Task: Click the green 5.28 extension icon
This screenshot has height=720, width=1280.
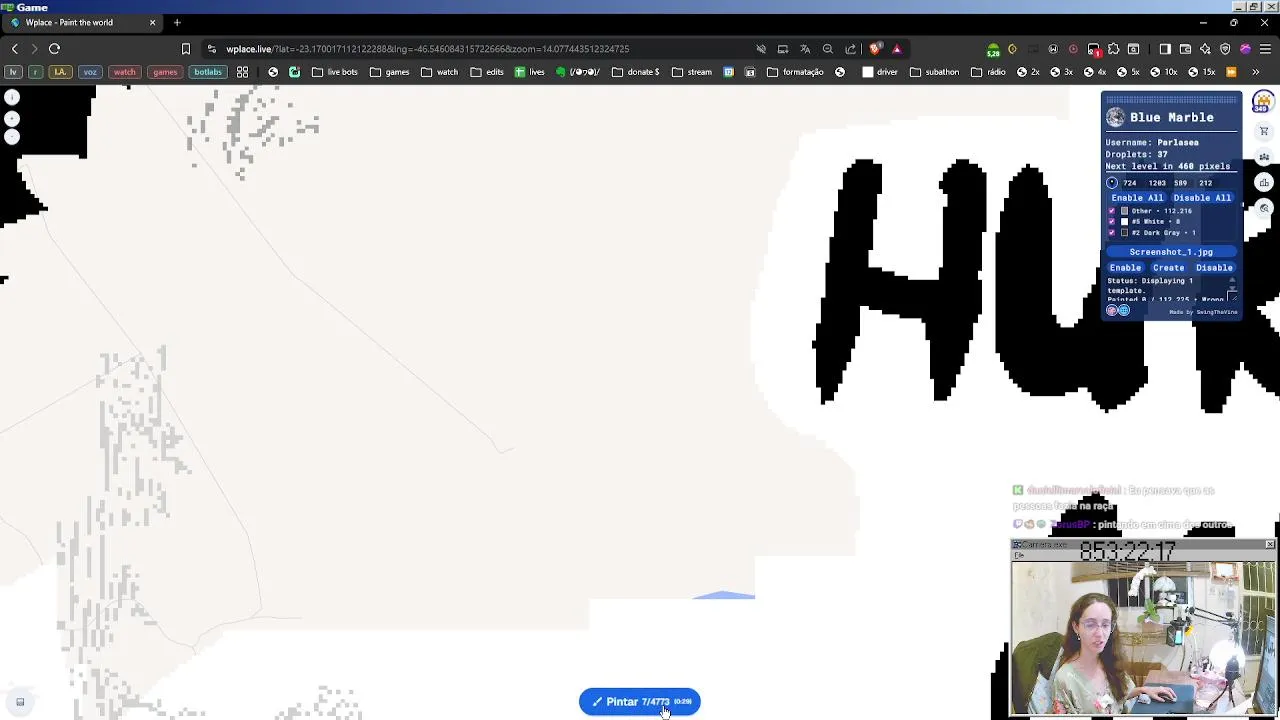Action: coord(993,49)
